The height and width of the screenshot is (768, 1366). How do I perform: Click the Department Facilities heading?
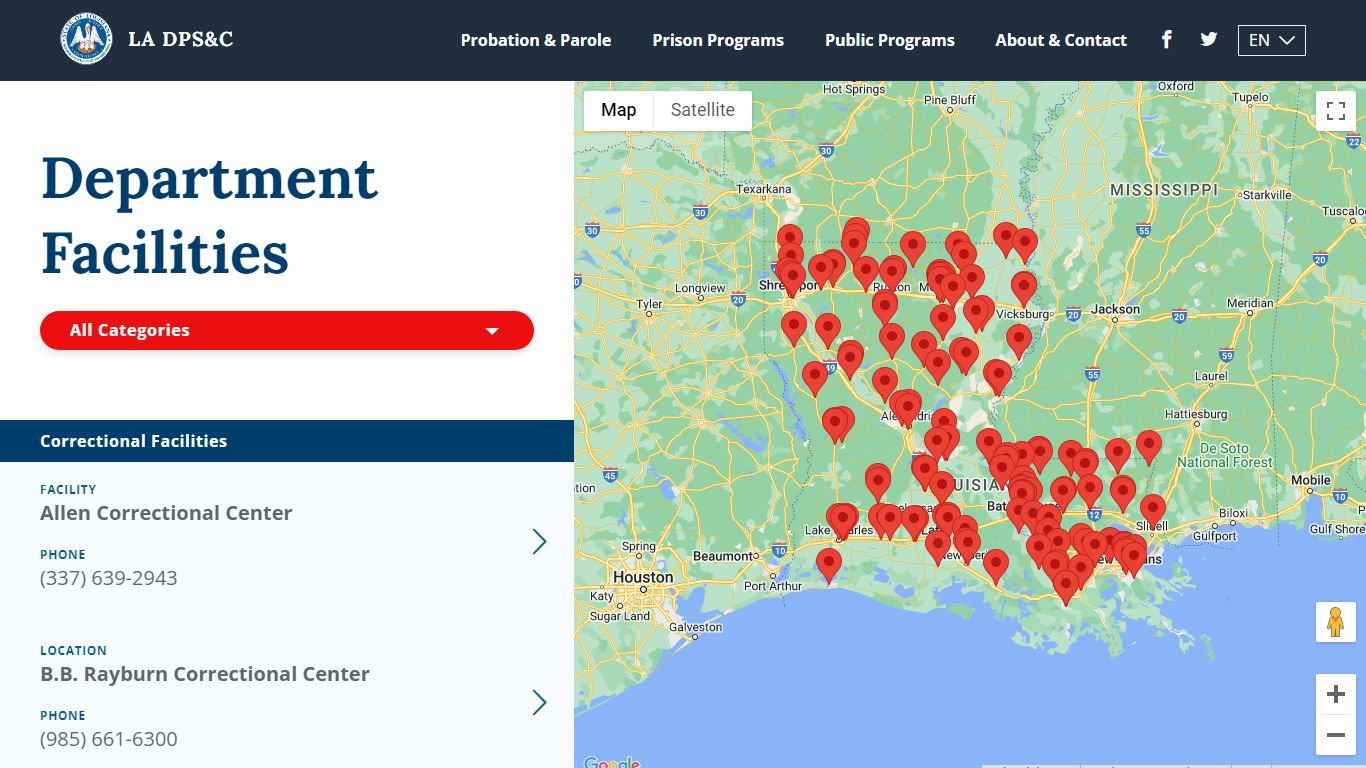(x=209, y=215)
